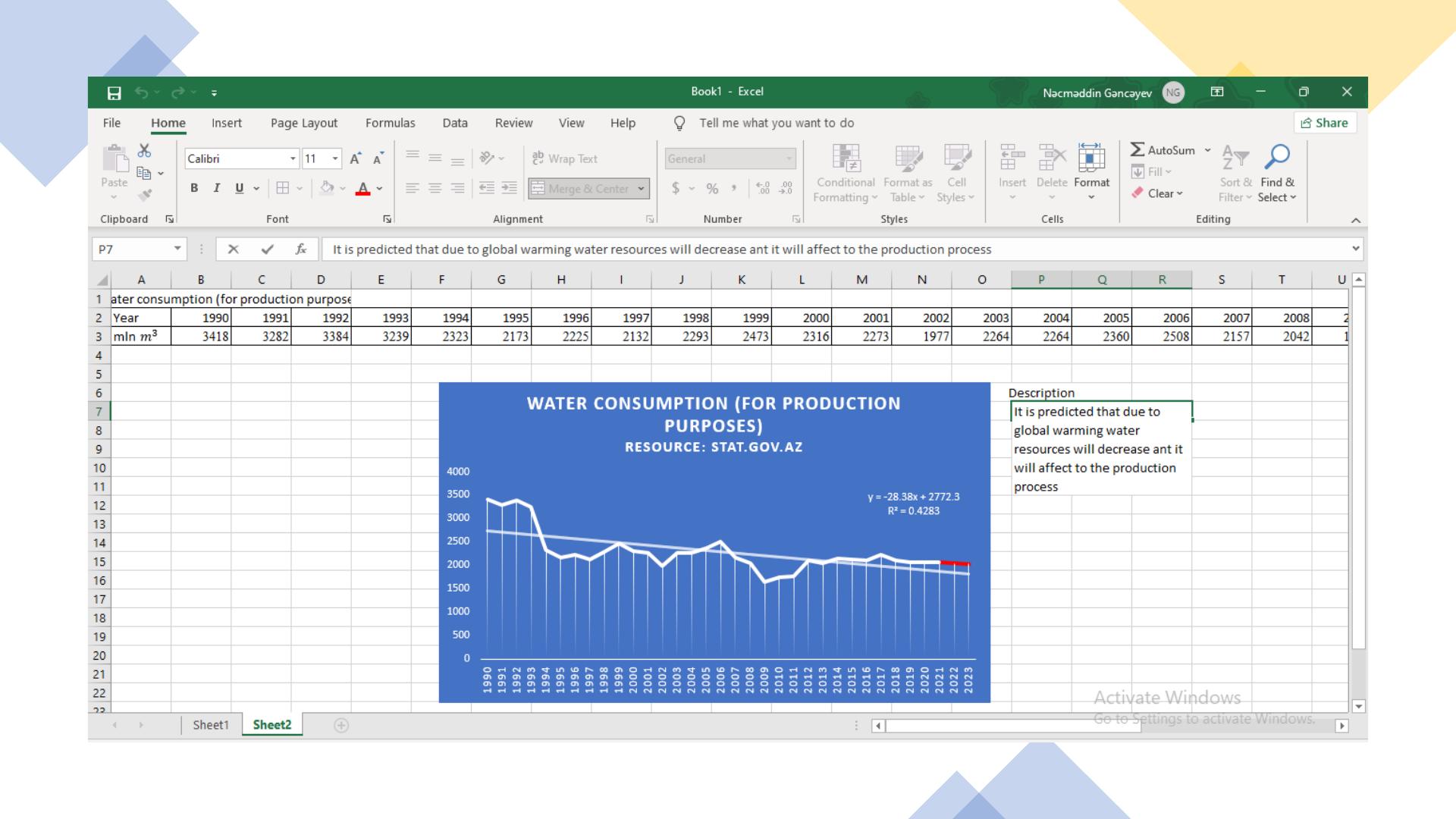Click the Undo arrow icon
The height and width of the screenshot is (819, 1456).
point(142,93)
